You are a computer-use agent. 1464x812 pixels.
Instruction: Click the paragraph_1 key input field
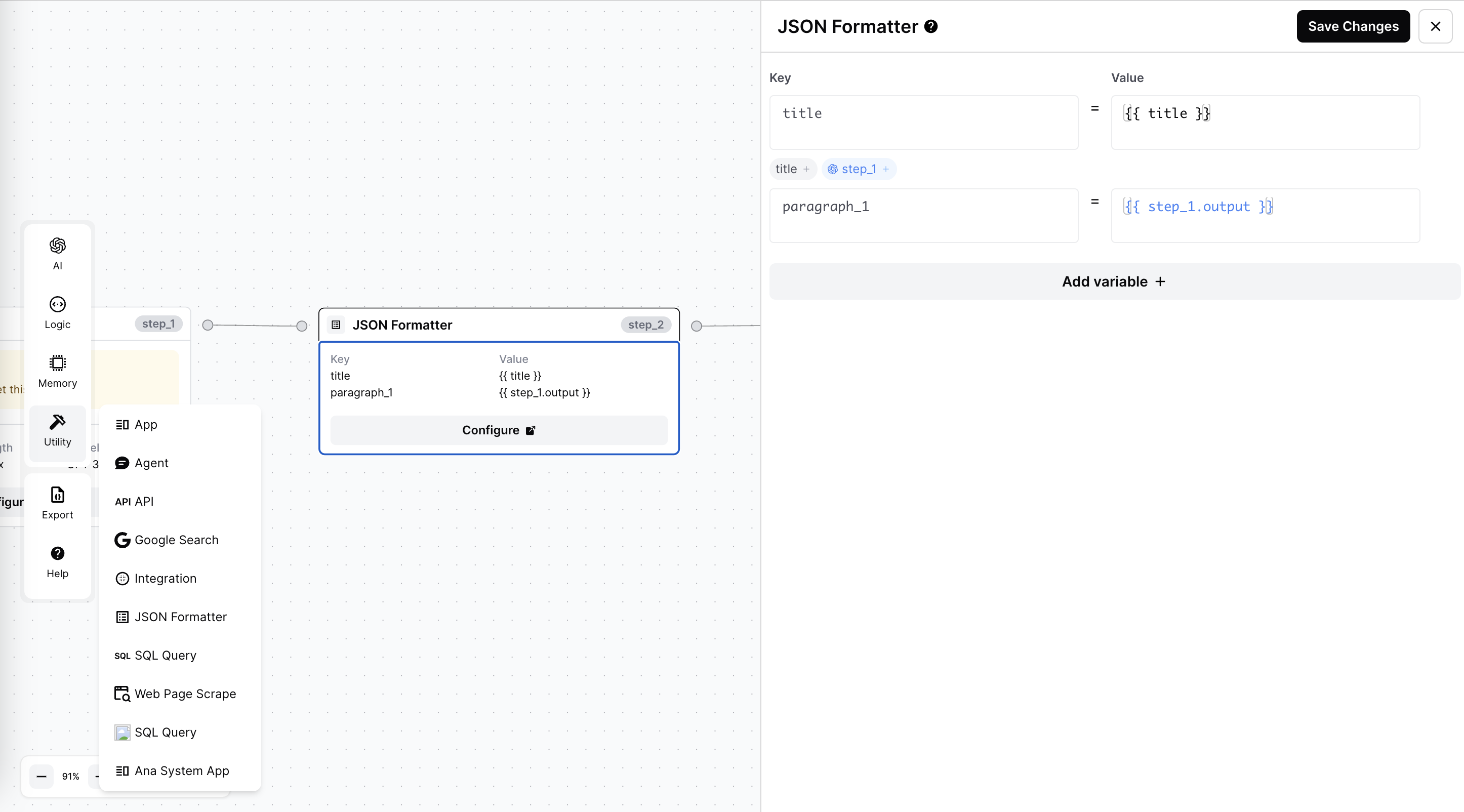(923, 215)
